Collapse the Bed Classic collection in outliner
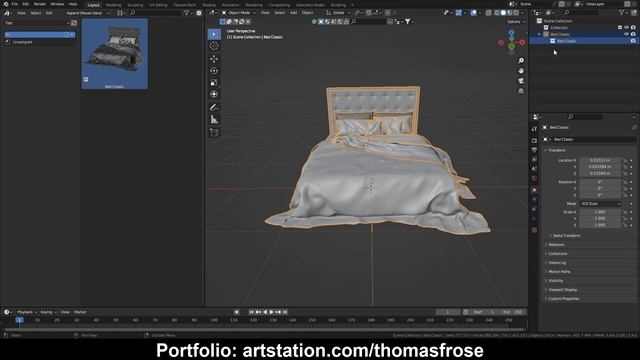The image size is (640, 360). [x=539, y=34]
